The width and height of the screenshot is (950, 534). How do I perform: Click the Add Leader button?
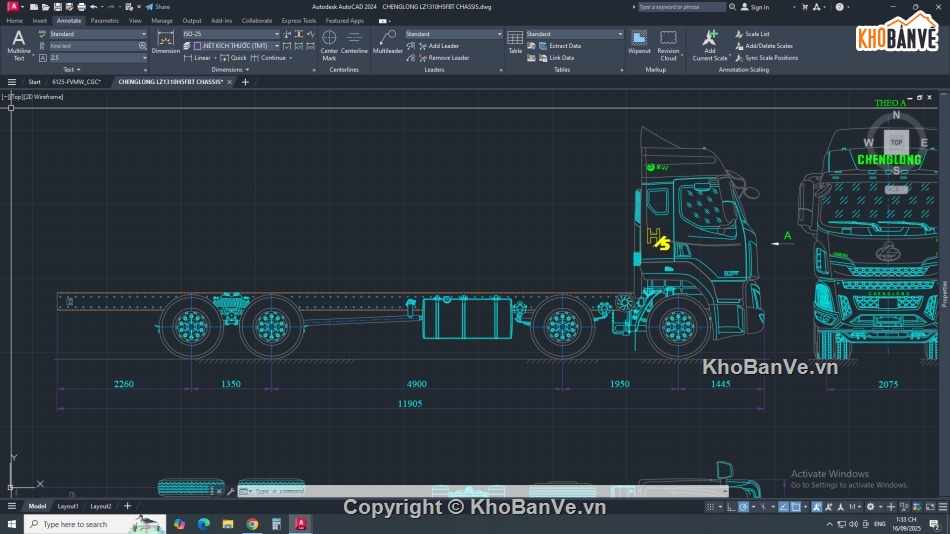click(x=439, y=46)
